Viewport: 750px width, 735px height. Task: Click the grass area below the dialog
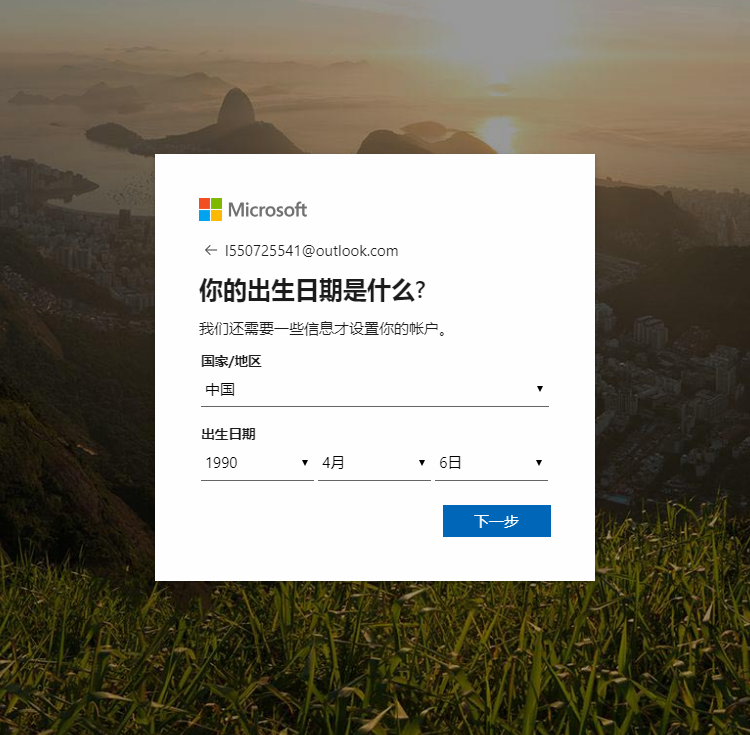click(x=375, y=660)
